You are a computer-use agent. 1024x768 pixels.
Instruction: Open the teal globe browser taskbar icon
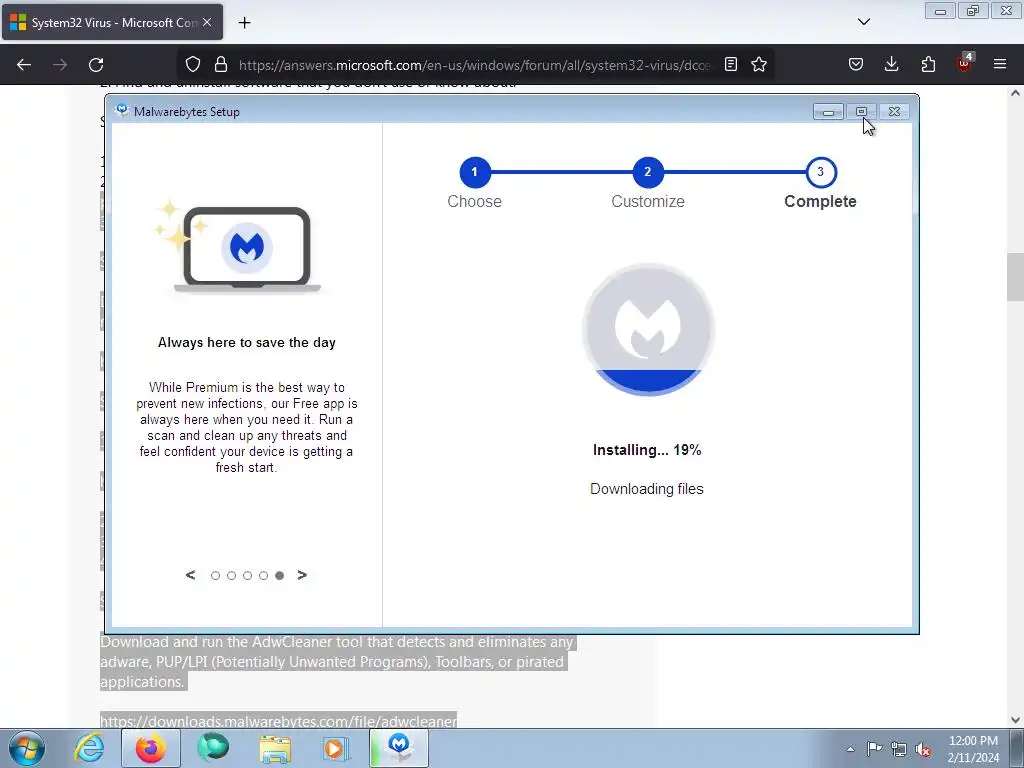coord(213,748)
